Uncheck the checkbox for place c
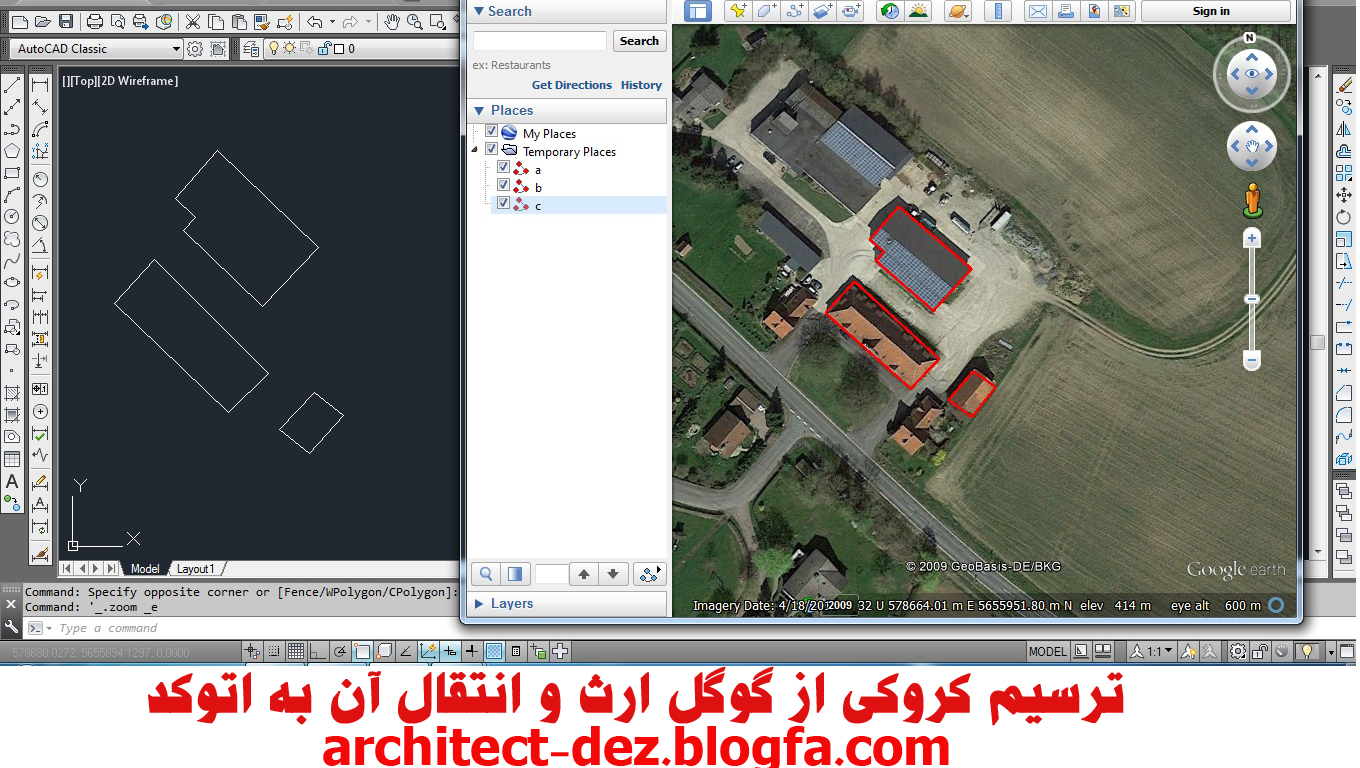This screenshot has width=1360, height=768. pyautogui.click(x=503, y=203)
